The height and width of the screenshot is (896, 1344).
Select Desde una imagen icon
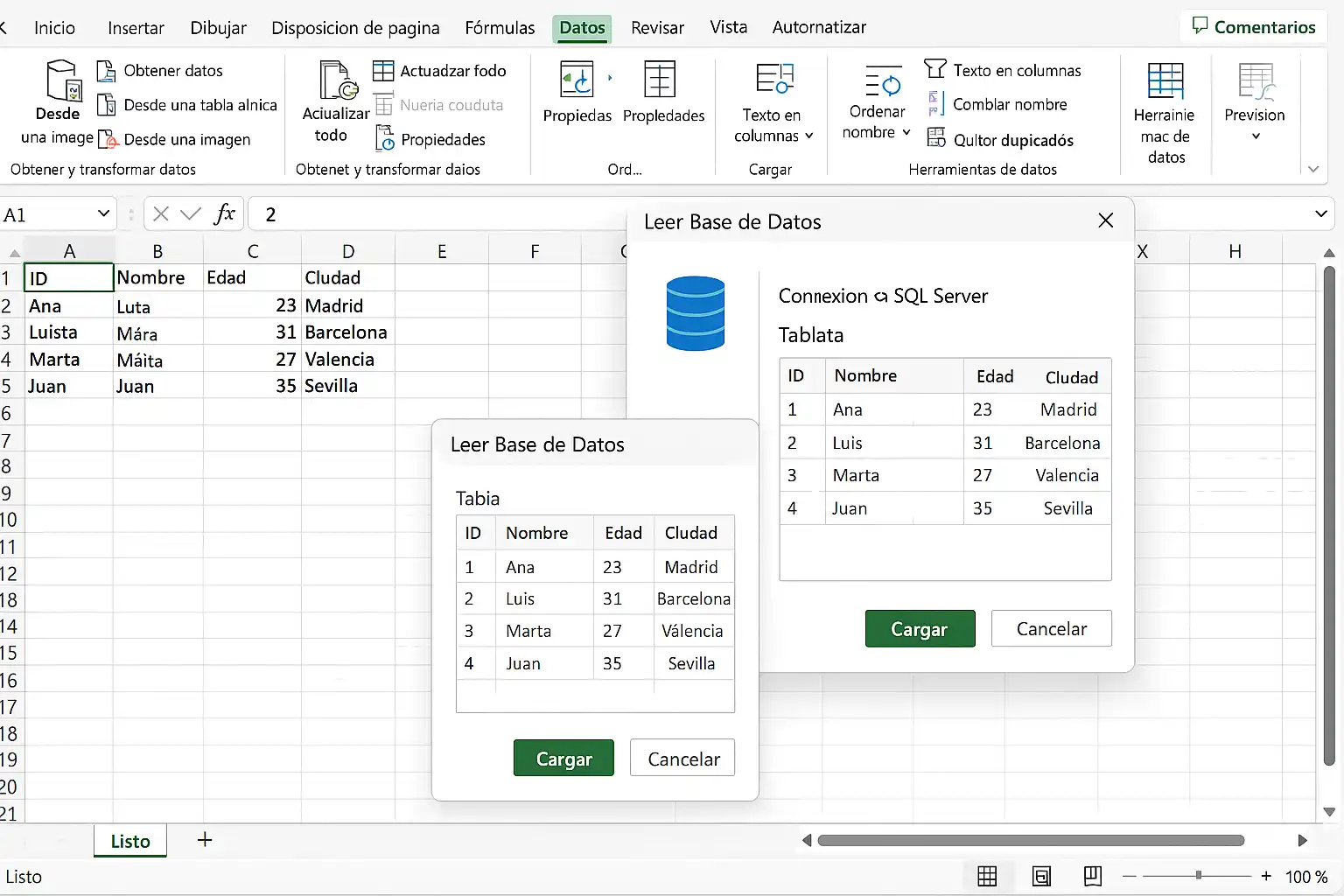108,139
